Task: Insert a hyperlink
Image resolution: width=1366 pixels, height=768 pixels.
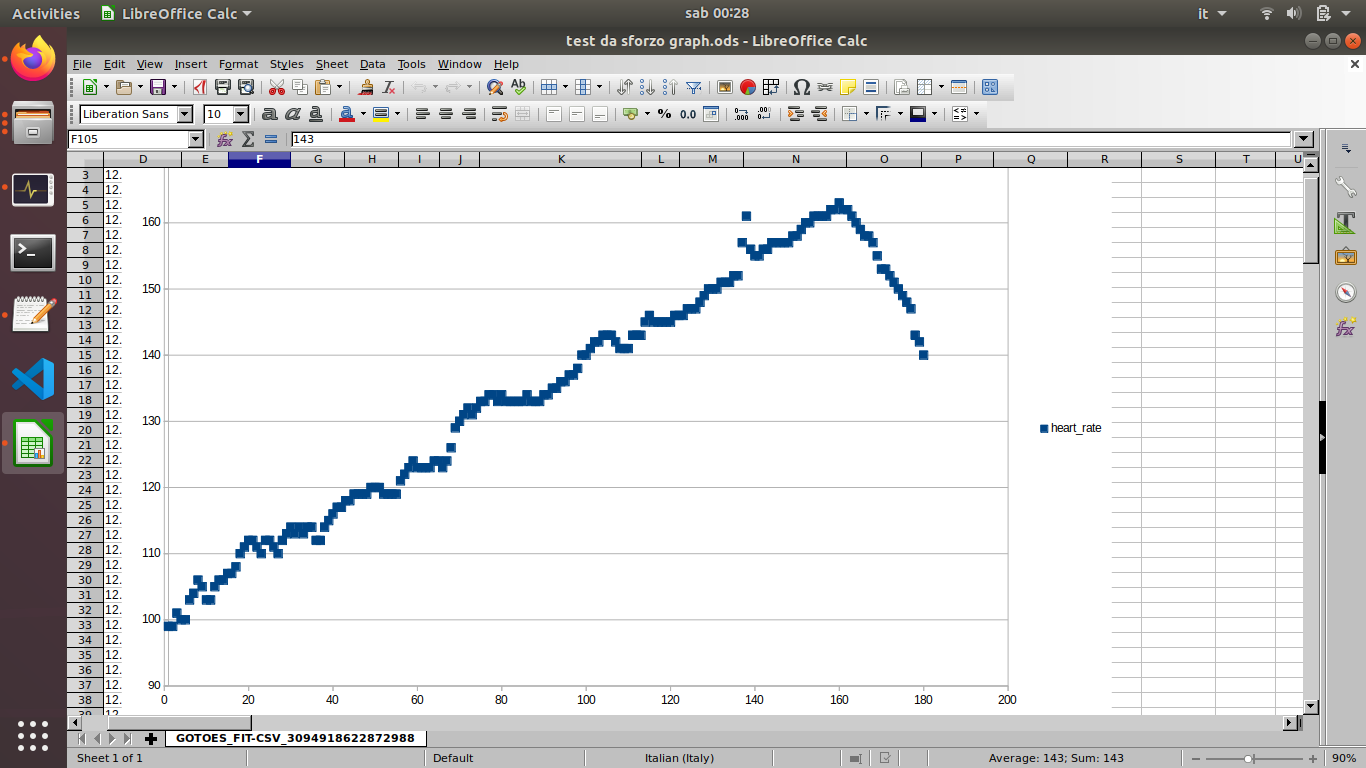Action: coord(825,87)
